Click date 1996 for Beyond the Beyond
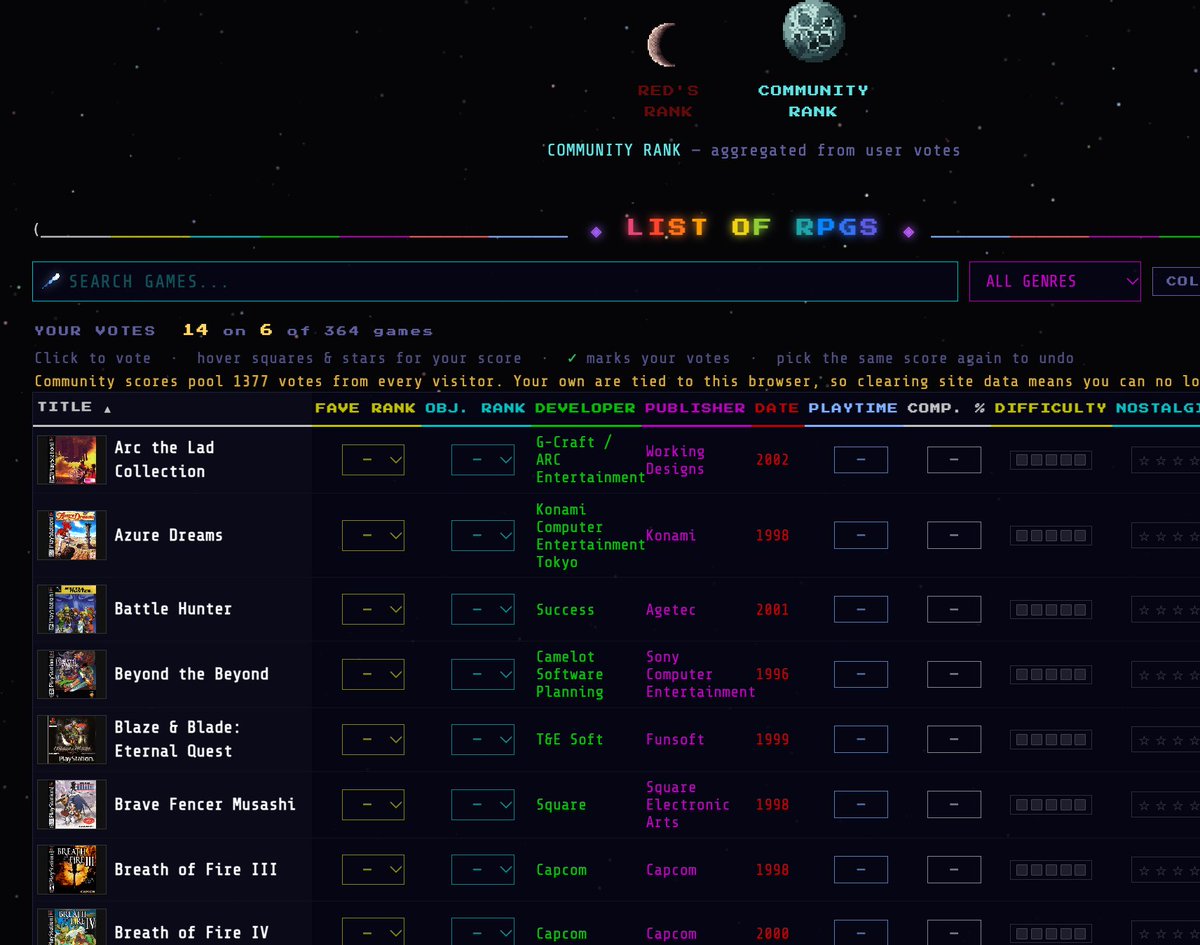 [772, 674]
